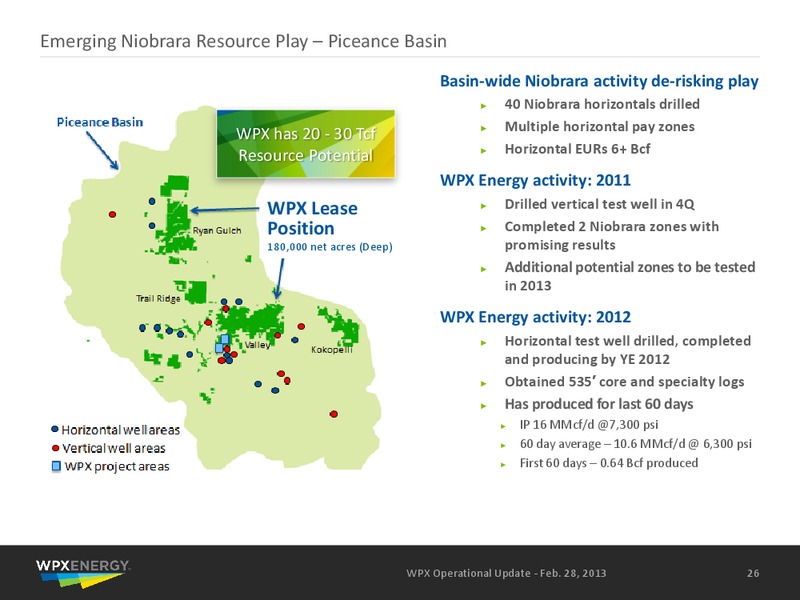This screenshot has width=800, height=600.
Task: Click 'Horizontal EURs 6+ Bcf' bullet
Action: [x=578, y=149]
